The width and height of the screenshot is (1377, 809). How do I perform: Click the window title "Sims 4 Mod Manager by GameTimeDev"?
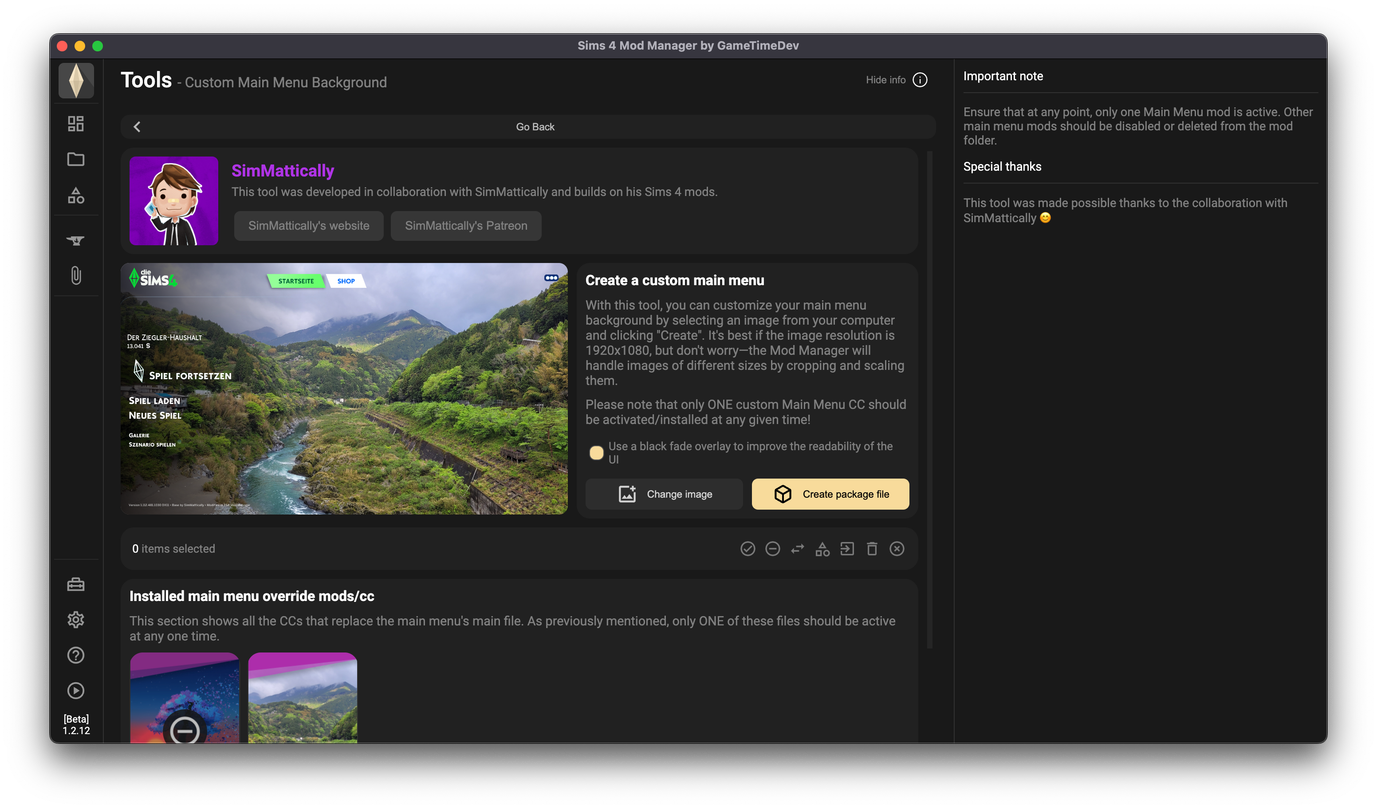688,46
